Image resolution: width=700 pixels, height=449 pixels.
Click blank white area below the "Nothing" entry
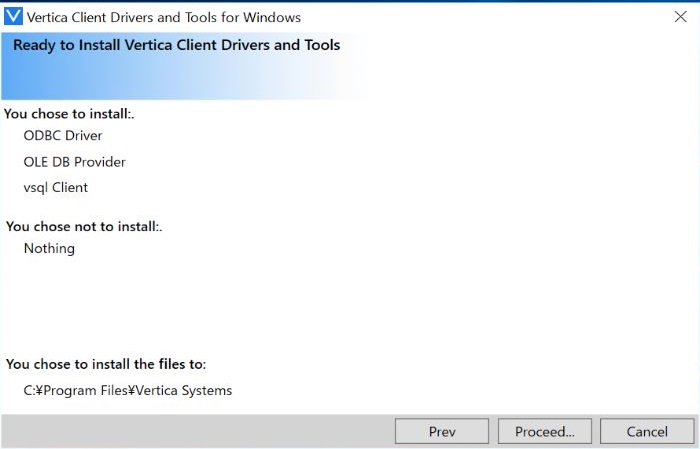(x=300, y=300)
